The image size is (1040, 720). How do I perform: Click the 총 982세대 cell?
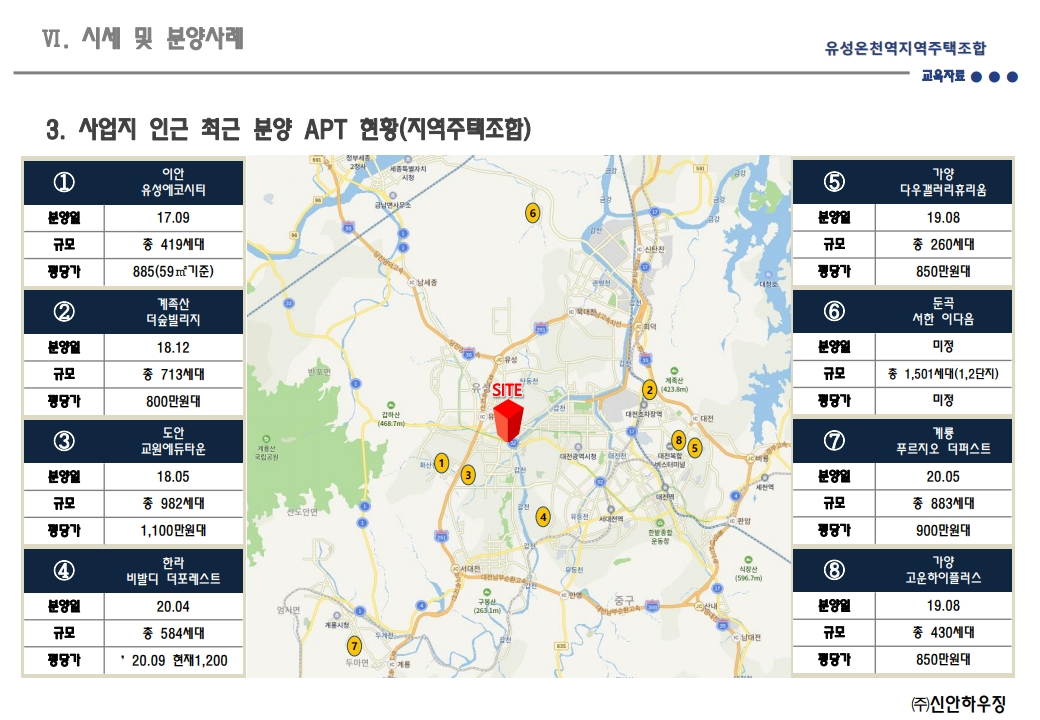coord(173,504)
